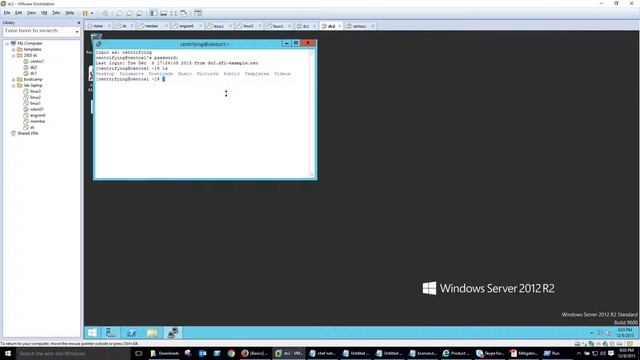Open the Downloads folder taskbar button

164,353
